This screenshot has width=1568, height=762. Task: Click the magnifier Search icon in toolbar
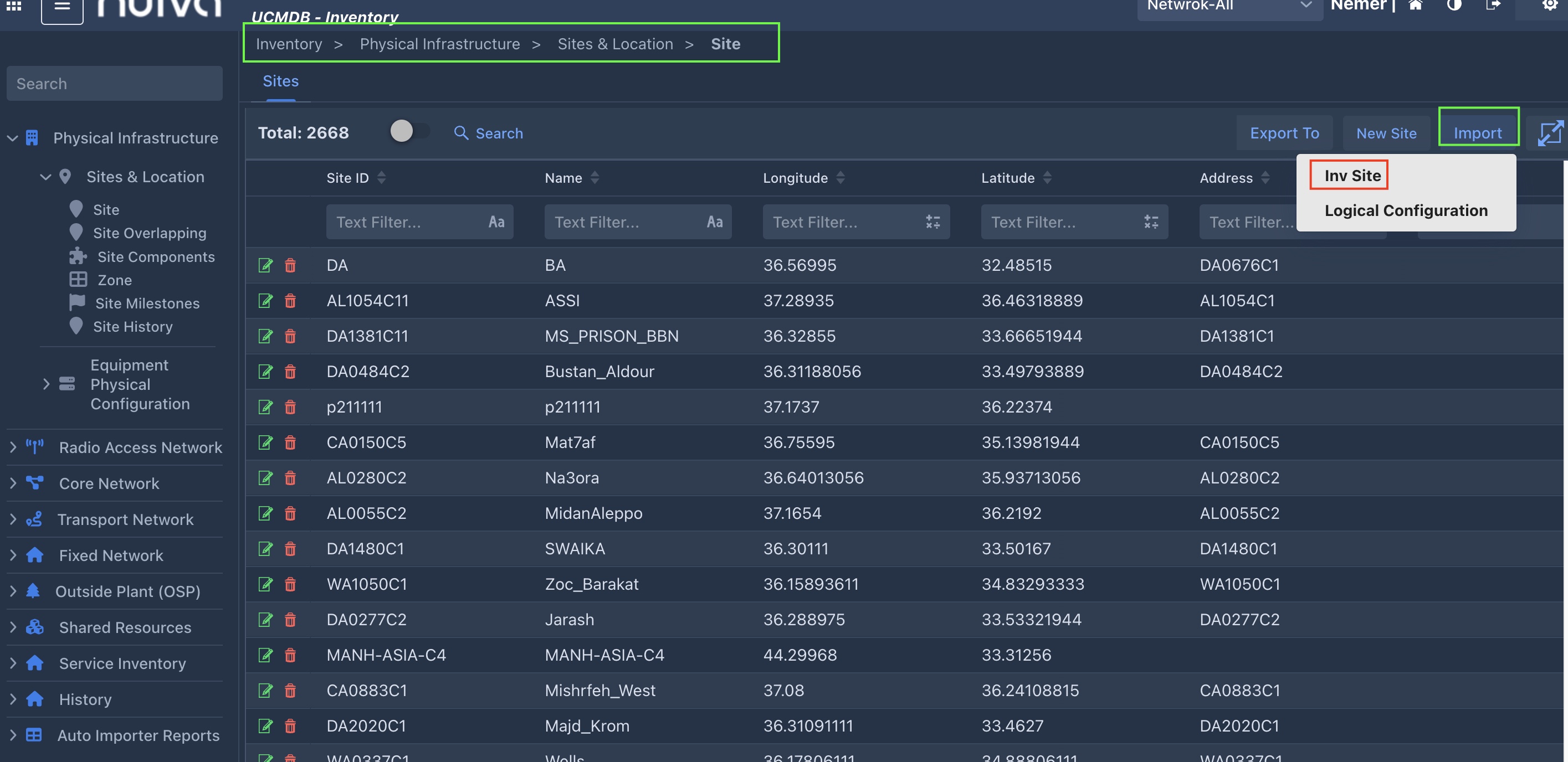(x=462, y=133)
